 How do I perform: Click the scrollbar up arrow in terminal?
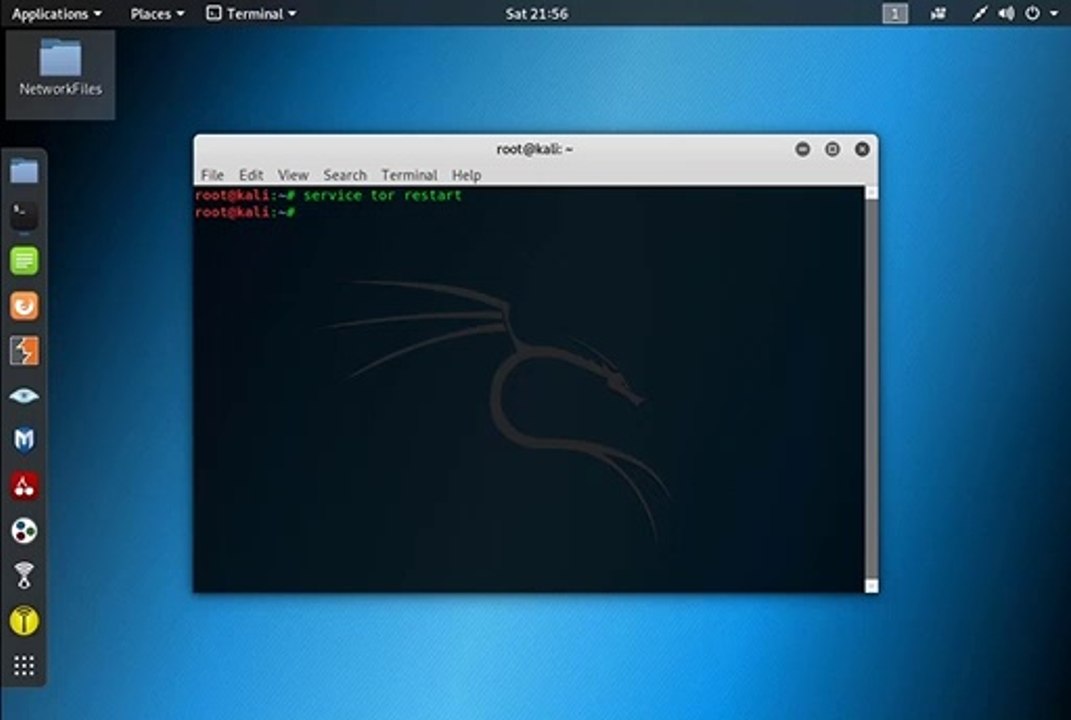(872, 193)
